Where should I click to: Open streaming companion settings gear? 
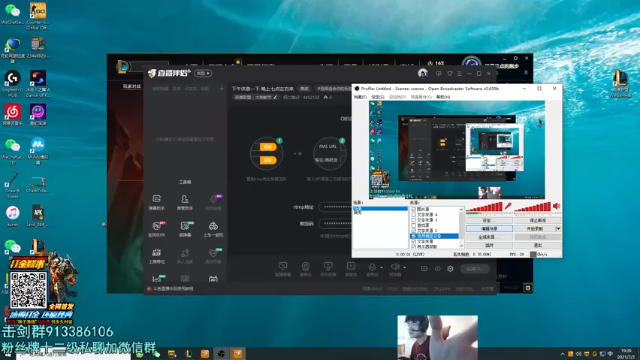point(450,269)
